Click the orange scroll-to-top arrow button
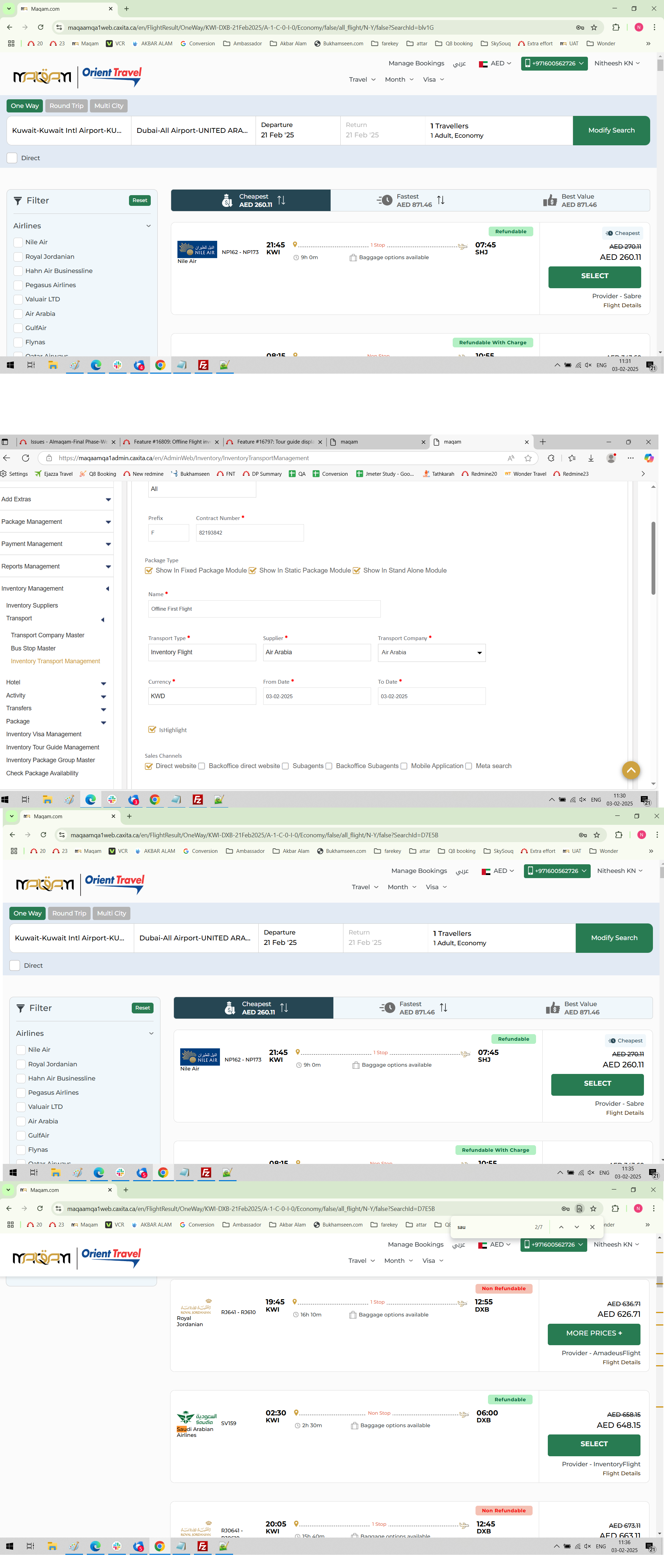Image resolution: width=664 pixels, height=1568 pixels. 630,770
